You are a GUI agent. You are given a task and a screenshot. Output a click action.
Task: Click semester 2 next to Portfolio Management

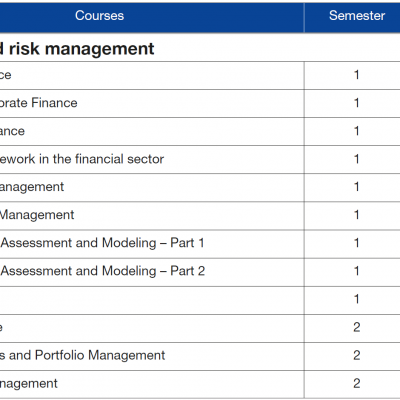click(x=357, y=355)
